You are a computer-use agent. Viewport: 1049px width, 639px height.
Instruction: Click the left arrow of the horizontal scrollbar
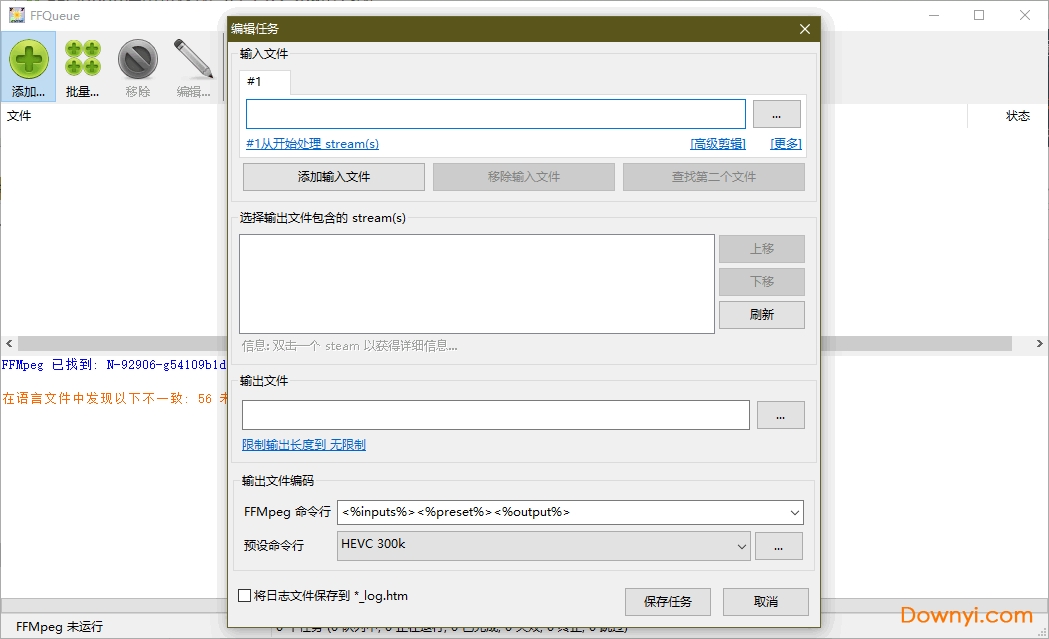point(9,343)
